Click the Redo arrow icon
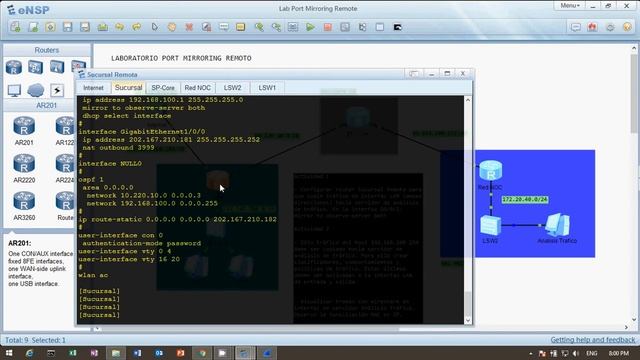 (136, 27)
